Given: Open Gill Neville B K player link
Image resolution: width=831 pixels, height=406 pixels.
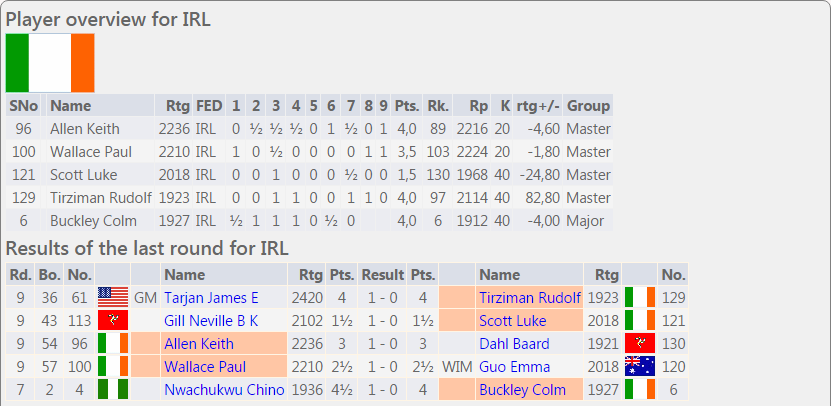Looking at the screenshot, I should coord(211,320).
